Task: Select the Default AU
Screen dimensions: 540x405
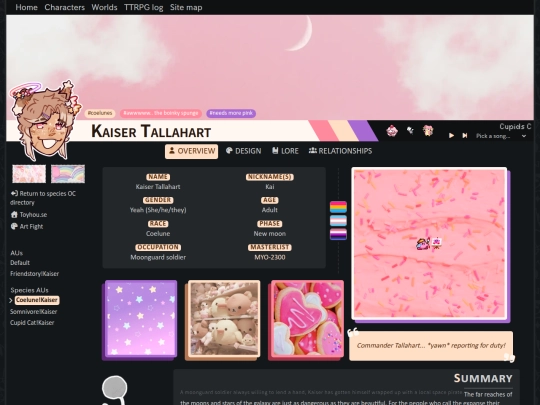Action: click(x=20, y=263)
